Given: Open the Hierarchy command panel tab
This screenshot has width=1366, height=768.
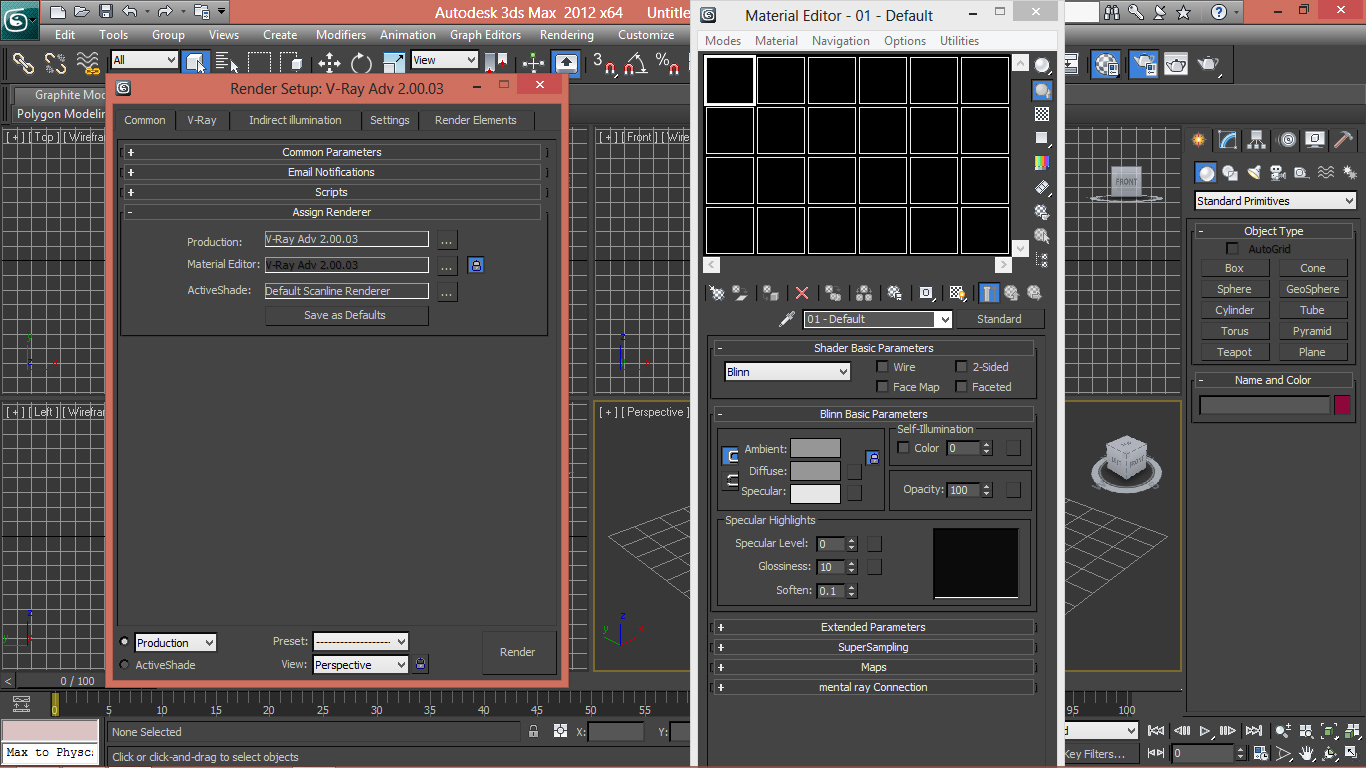Looking at the screenshot, I should click(1257, 140).
